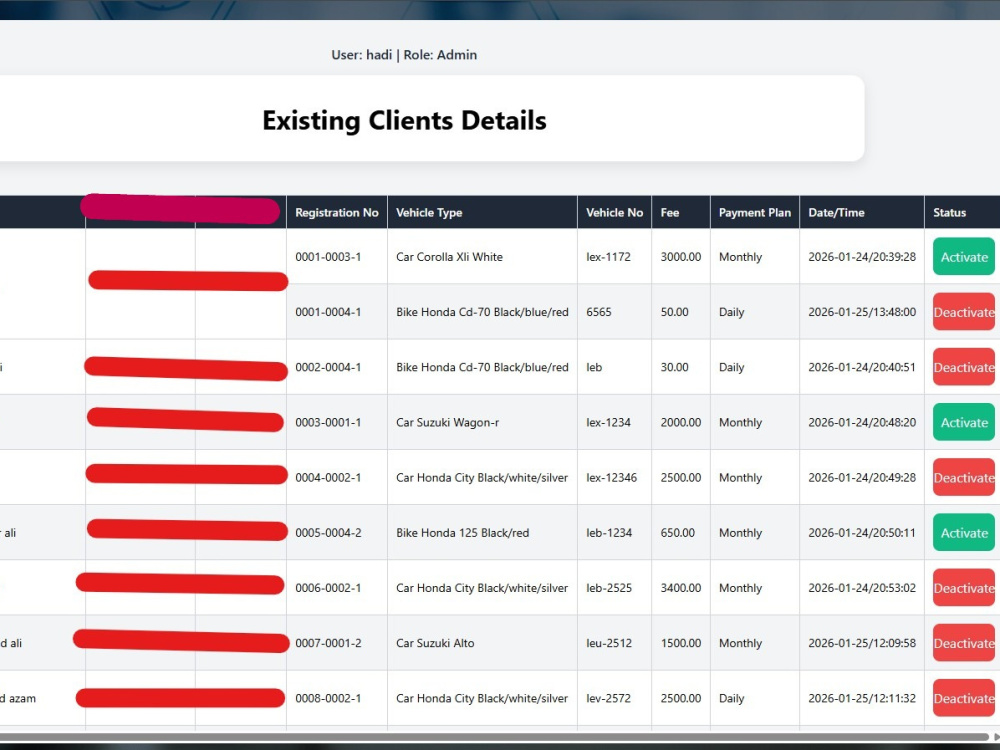This screenshot has height=750, width=1000.
Task: Select the Existing Clients Details heading
Action: [404, 120]
